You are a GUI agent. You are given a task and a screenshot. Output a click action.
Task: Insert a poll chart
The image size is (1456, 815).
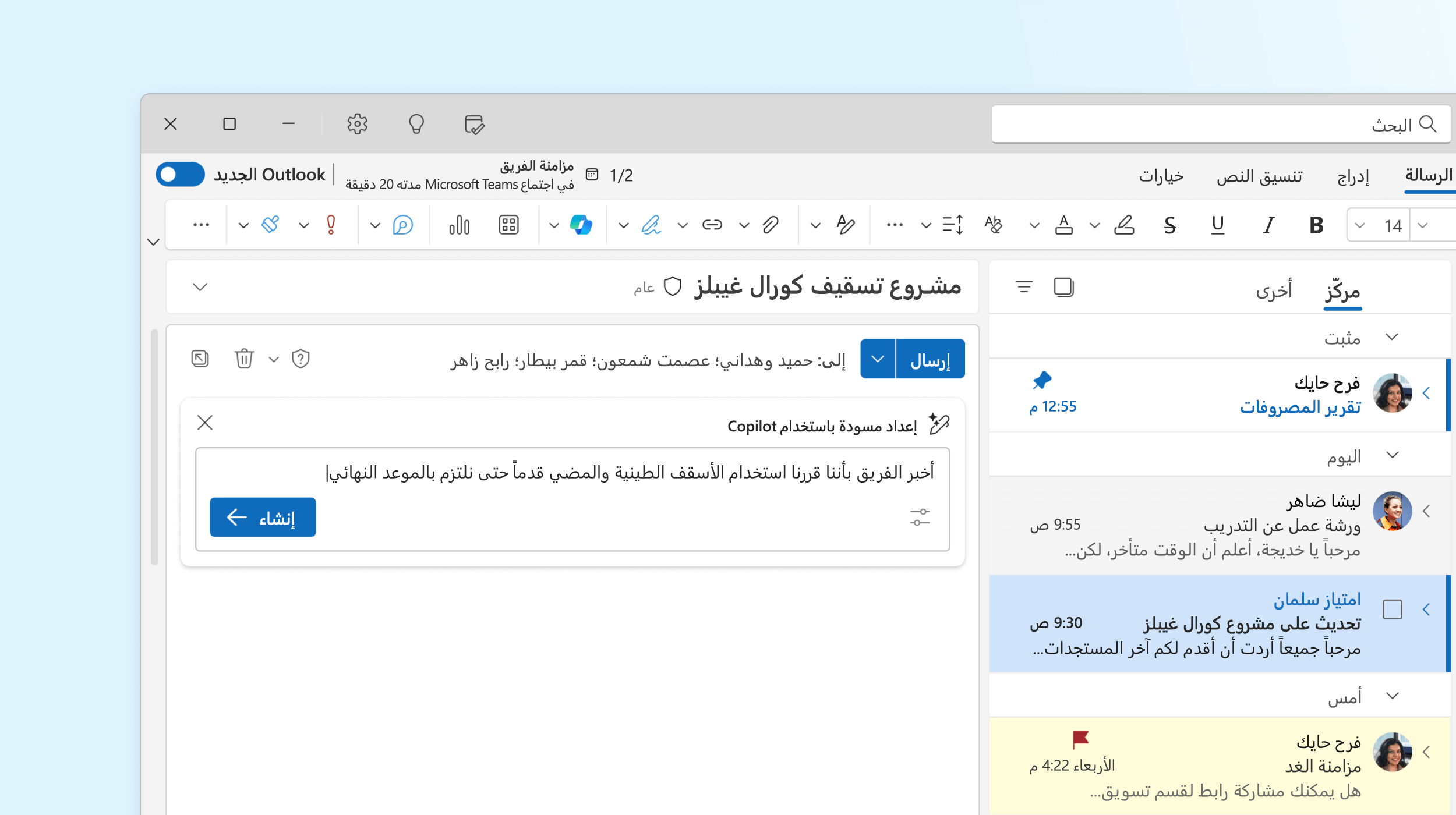click(x=459, y=225)
